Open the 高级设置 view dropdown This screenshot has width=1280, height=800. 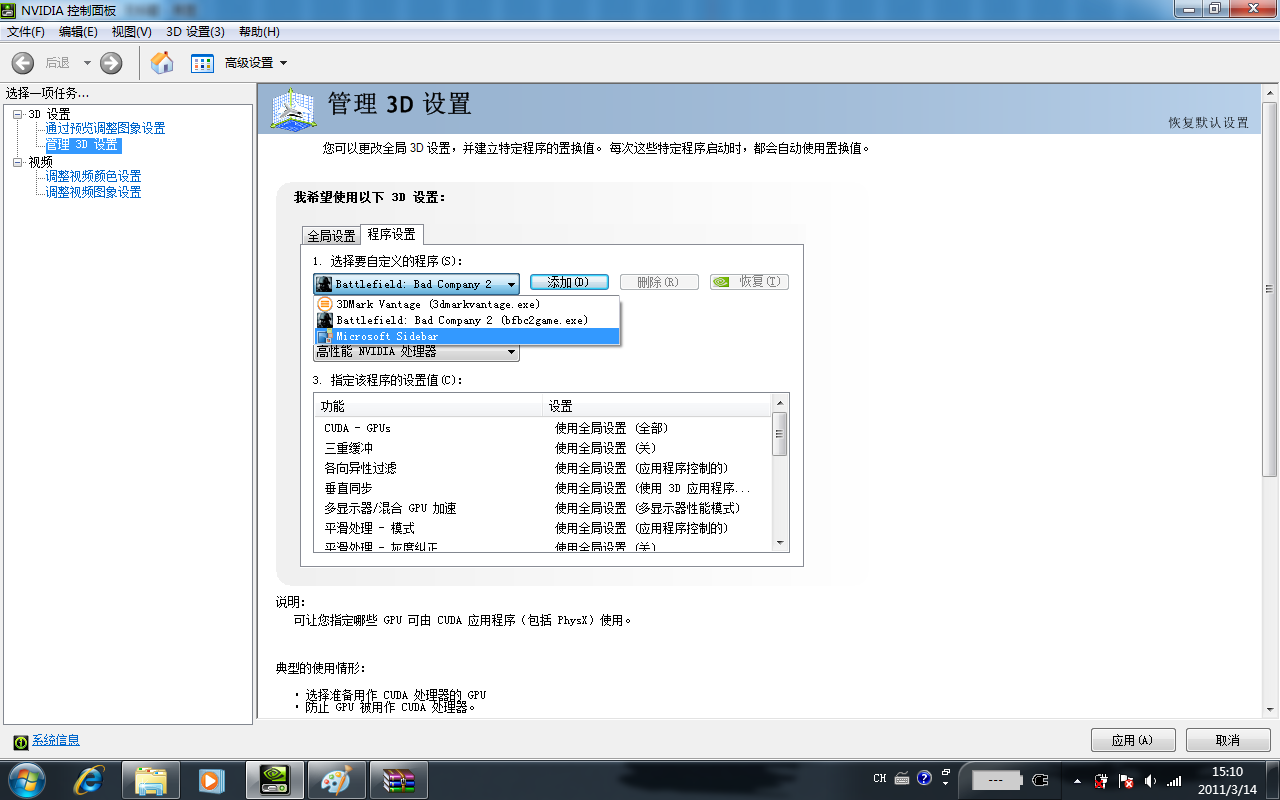(x=256, y=63)
